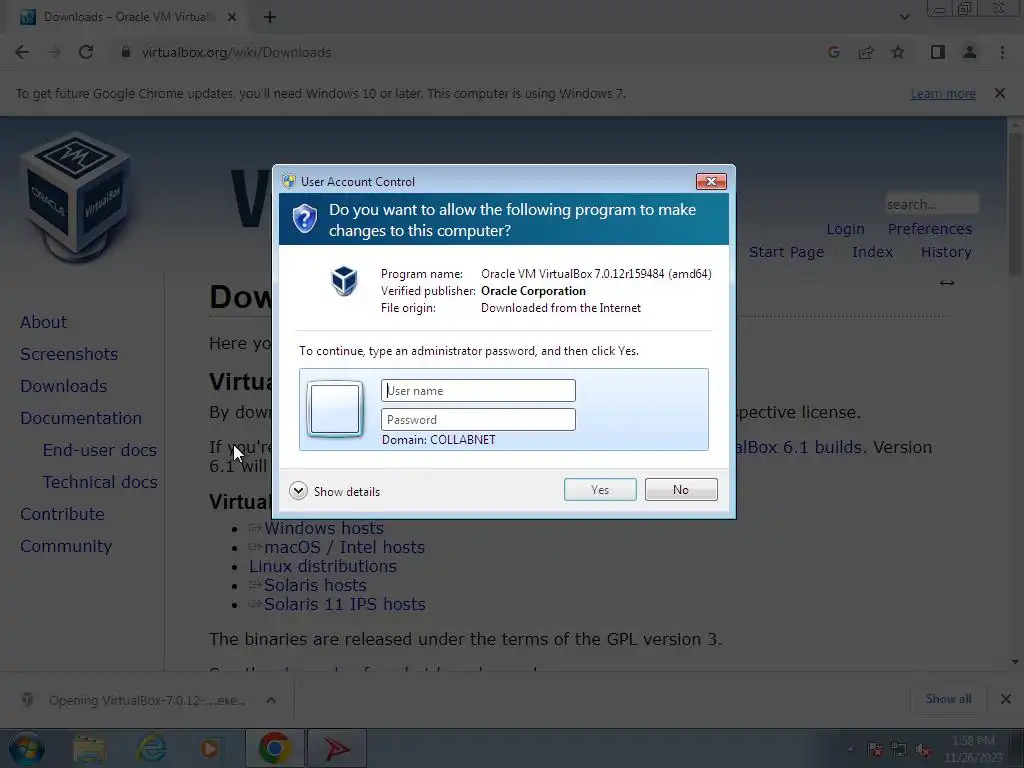Click the Windows hosts download link
Viewport: 1024px width, 768px height.
point(324,528)
